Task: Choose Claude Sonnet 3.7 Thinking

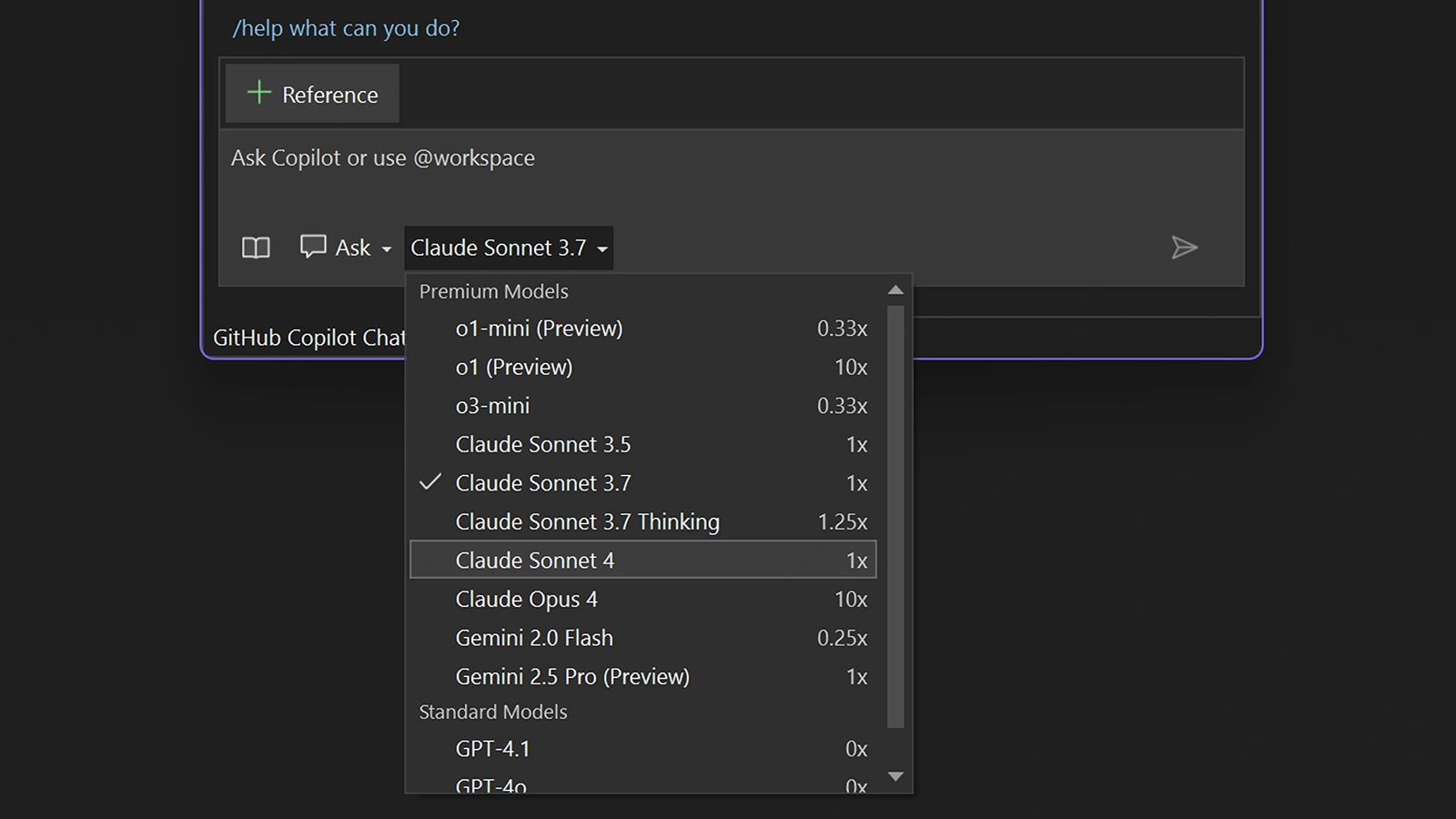Action: point(643,522)
